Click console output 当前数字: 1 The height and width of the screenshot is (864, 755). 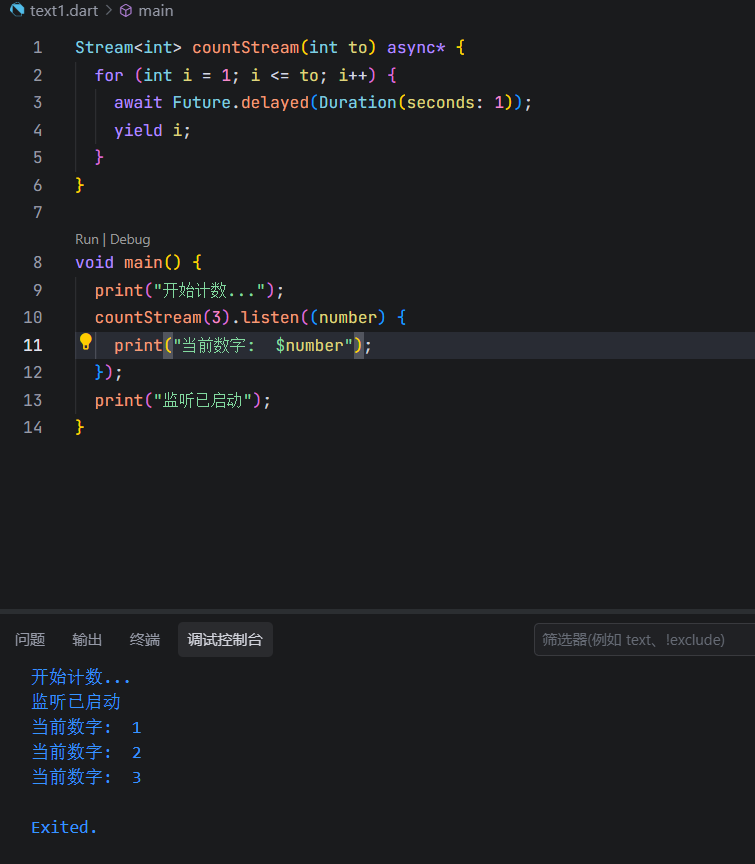click(87, 727)
